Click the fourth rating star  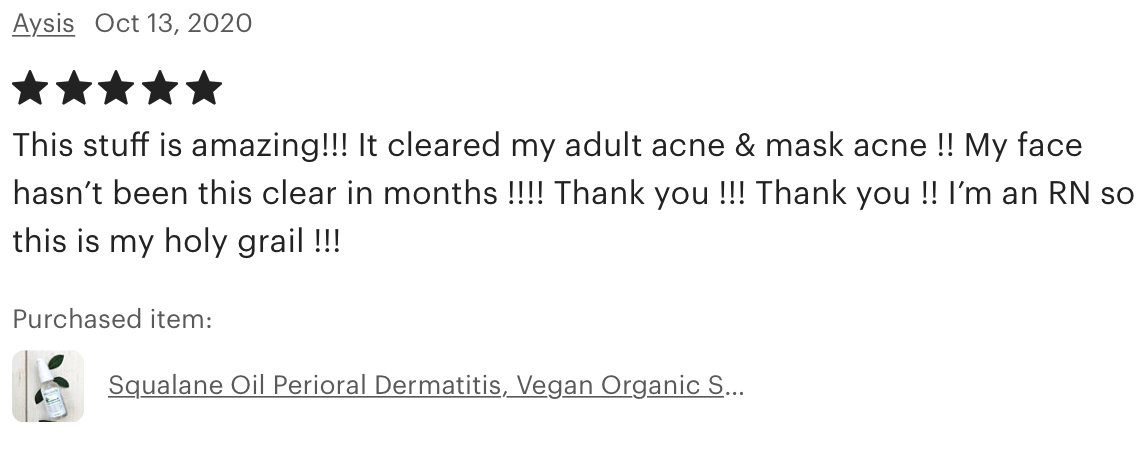tap(160, 89)
